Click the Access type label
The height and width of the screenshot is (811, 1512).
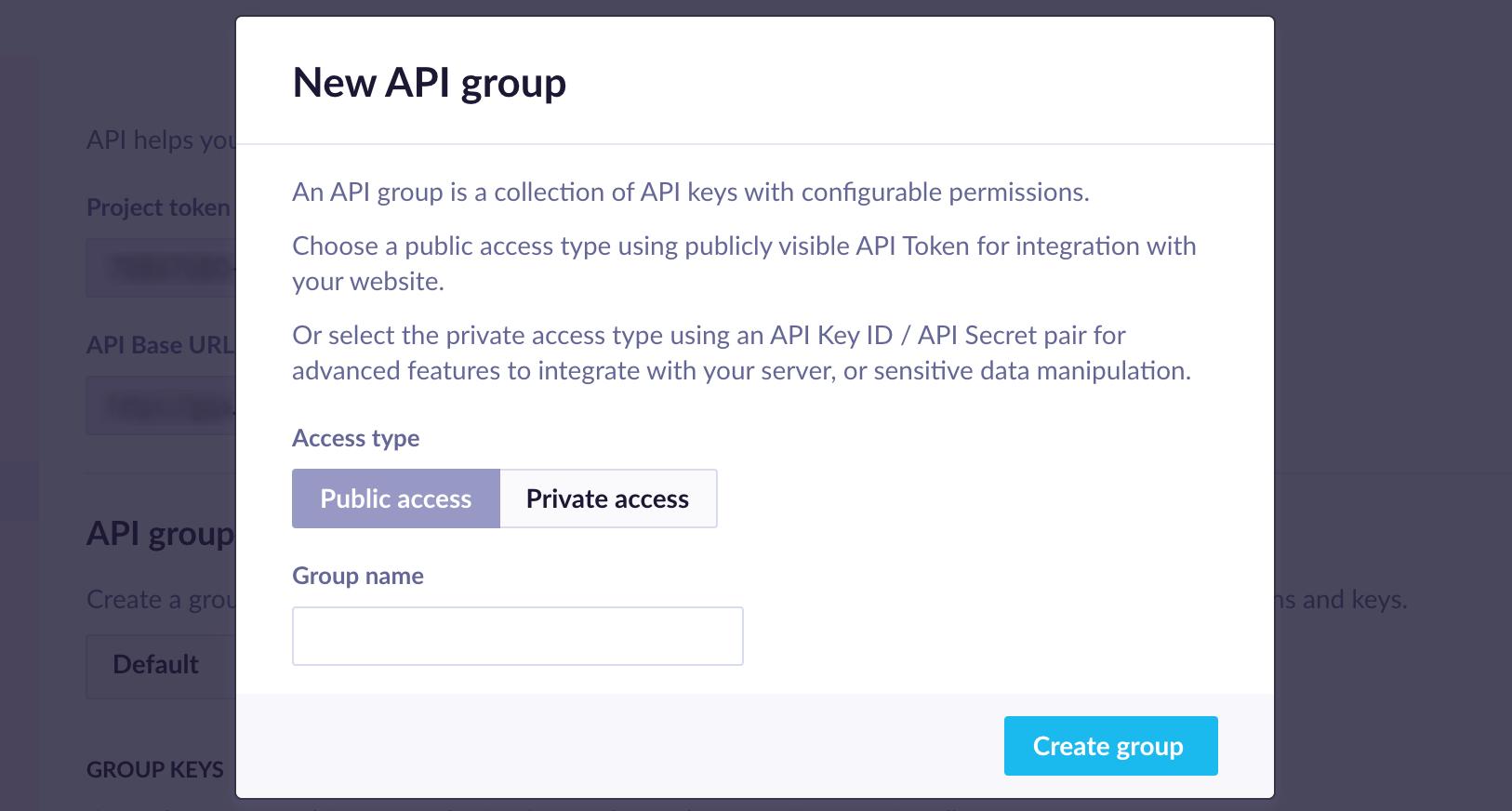[356, 438]
